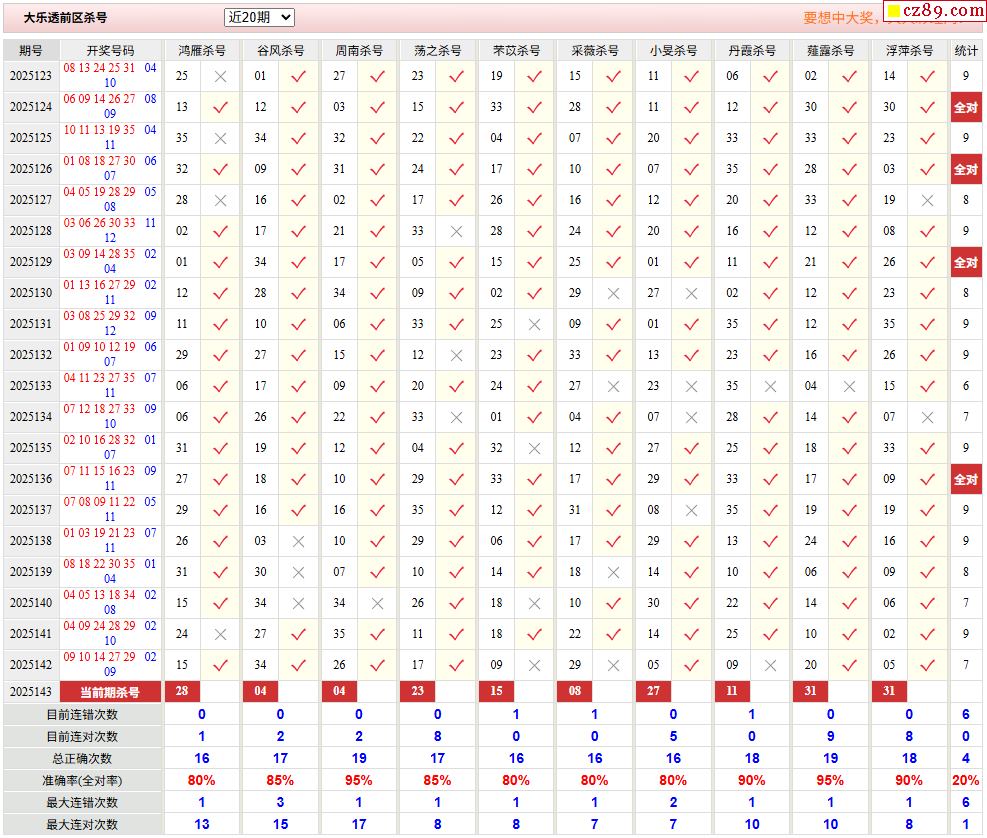Screen dimensions: 987x838
Task: Click the red 28 current number under 鸿雁杀号
Action: click(x=182, y=692)
